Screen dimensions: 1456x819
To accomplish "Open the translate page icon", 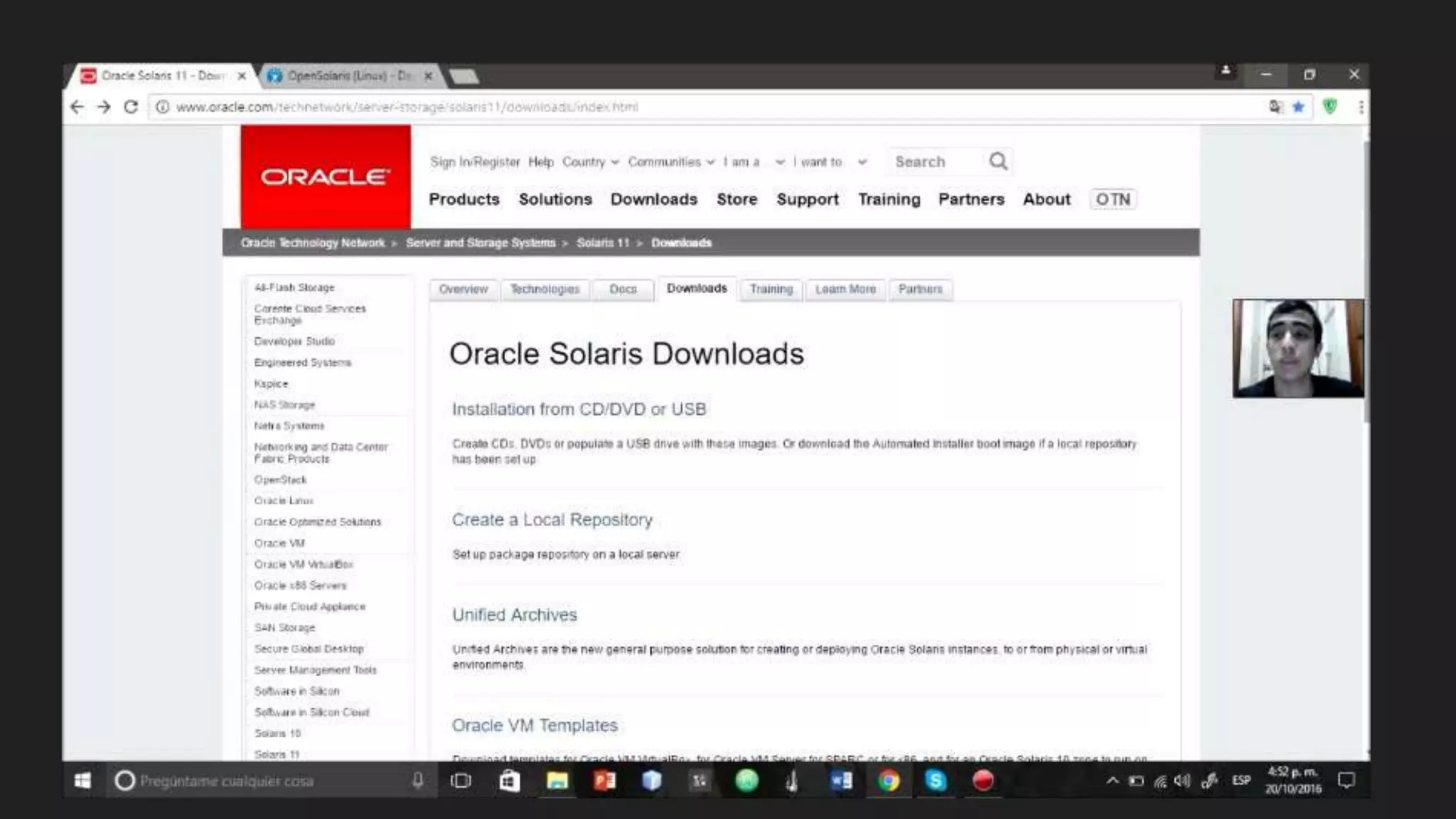I will pyautogui.click(x=1276, y=107).
